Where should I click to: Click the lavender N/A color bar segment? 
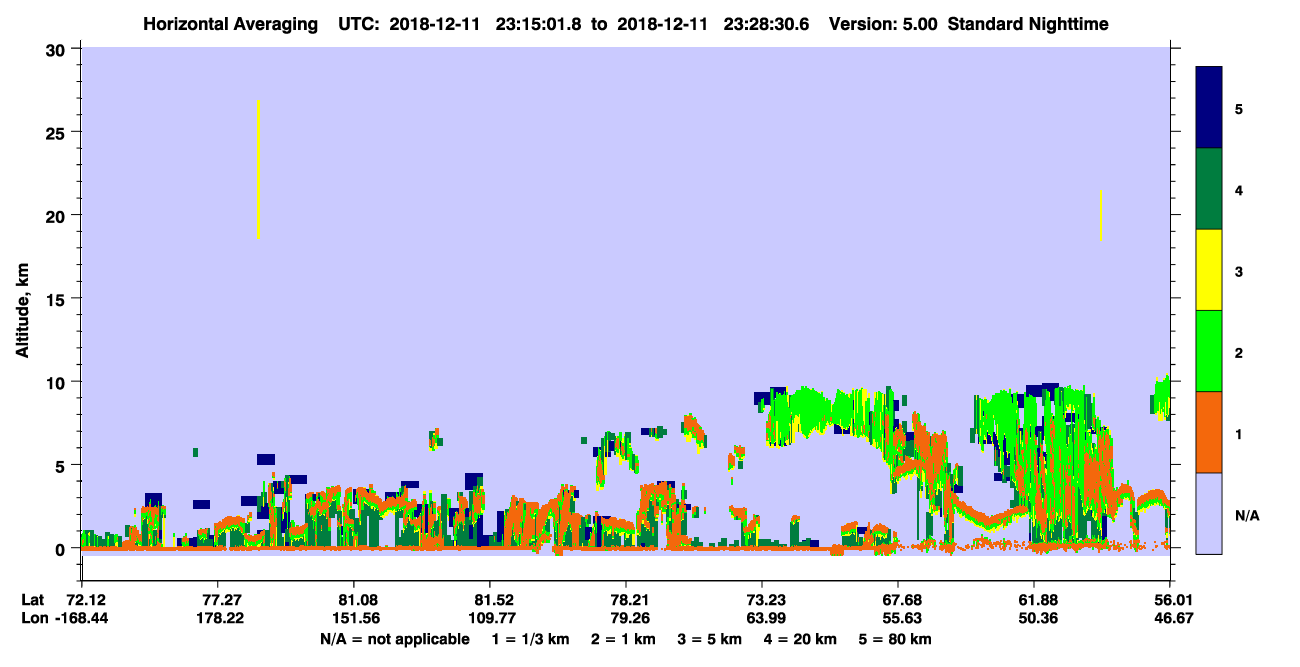pyautogui.click(x=1209, y=513)
